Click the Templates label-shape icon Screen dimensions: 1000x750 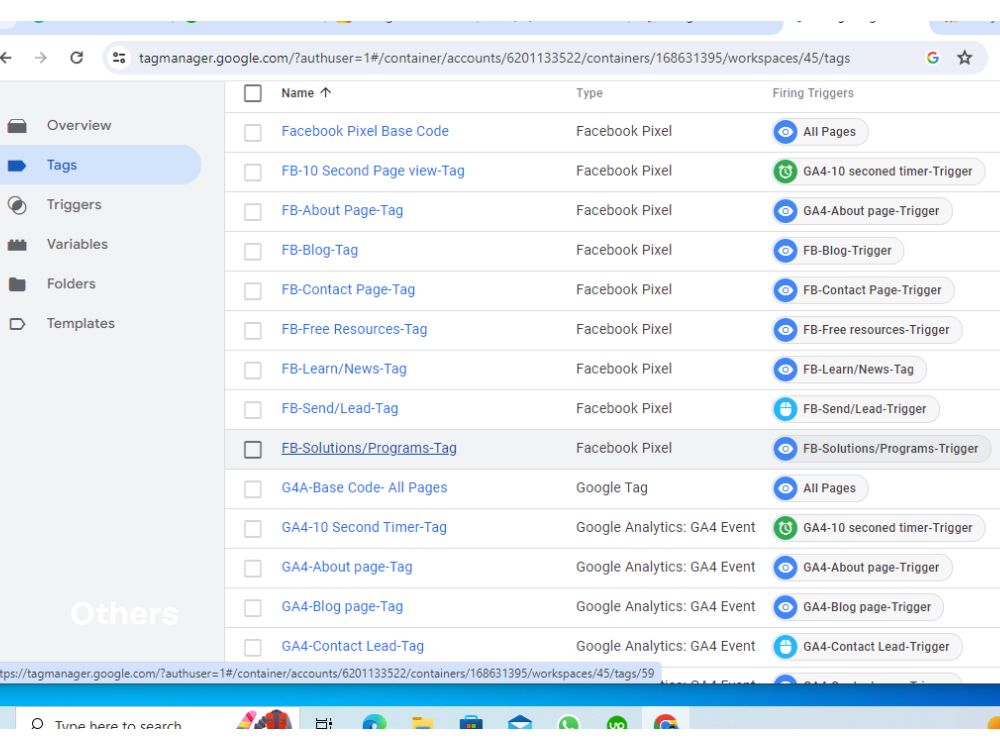pos(17,324)
